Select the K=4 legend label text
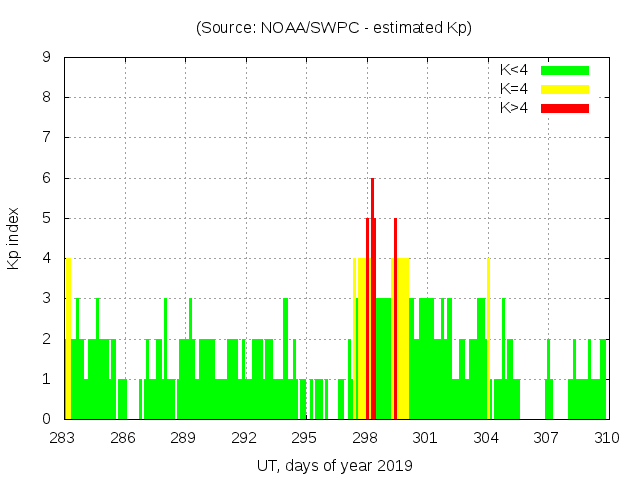Screen dimensions: 640x480 pyautogui.click(x=516, y=89)
